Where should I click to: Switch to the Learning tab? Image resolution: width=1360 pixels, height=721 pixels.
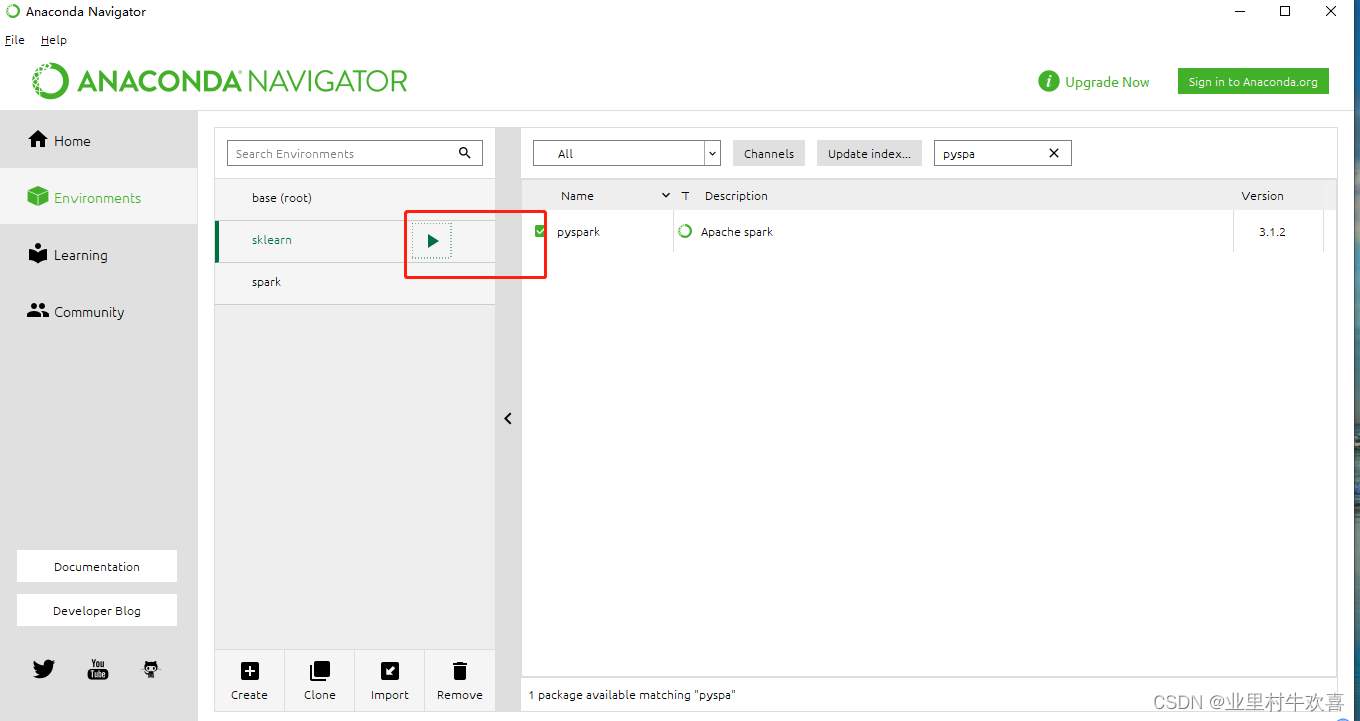(x=99, y=255)
